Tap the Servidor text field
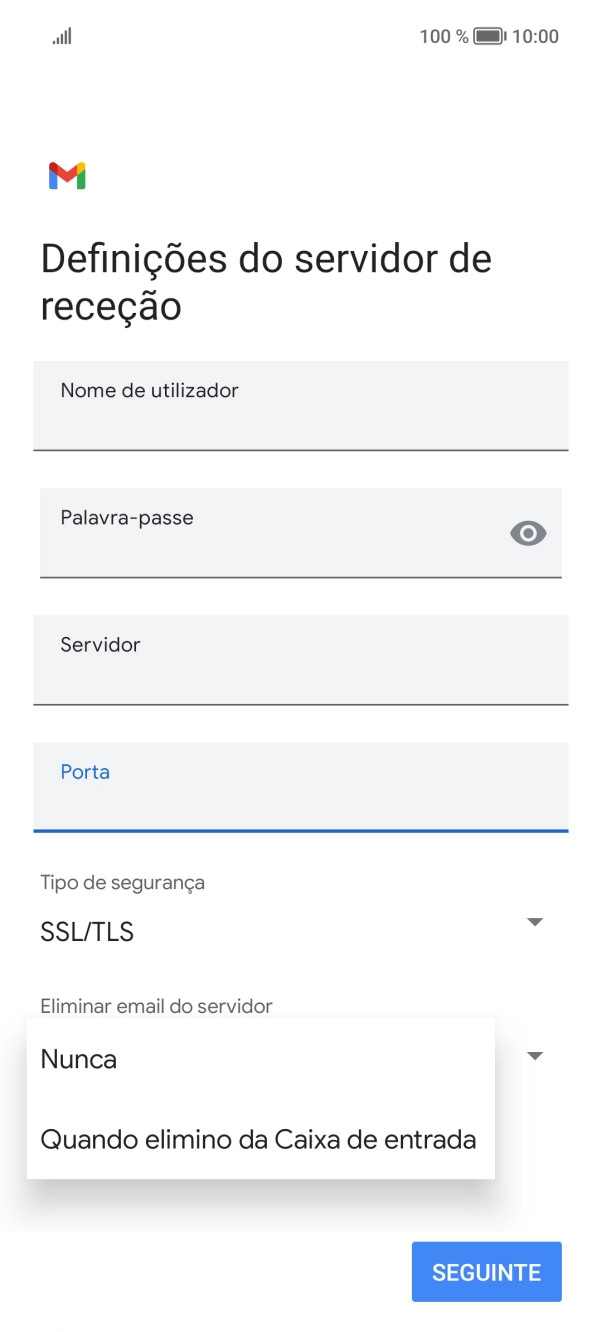This screenshot has width=602, height=1332. click(x=300, y=661)
